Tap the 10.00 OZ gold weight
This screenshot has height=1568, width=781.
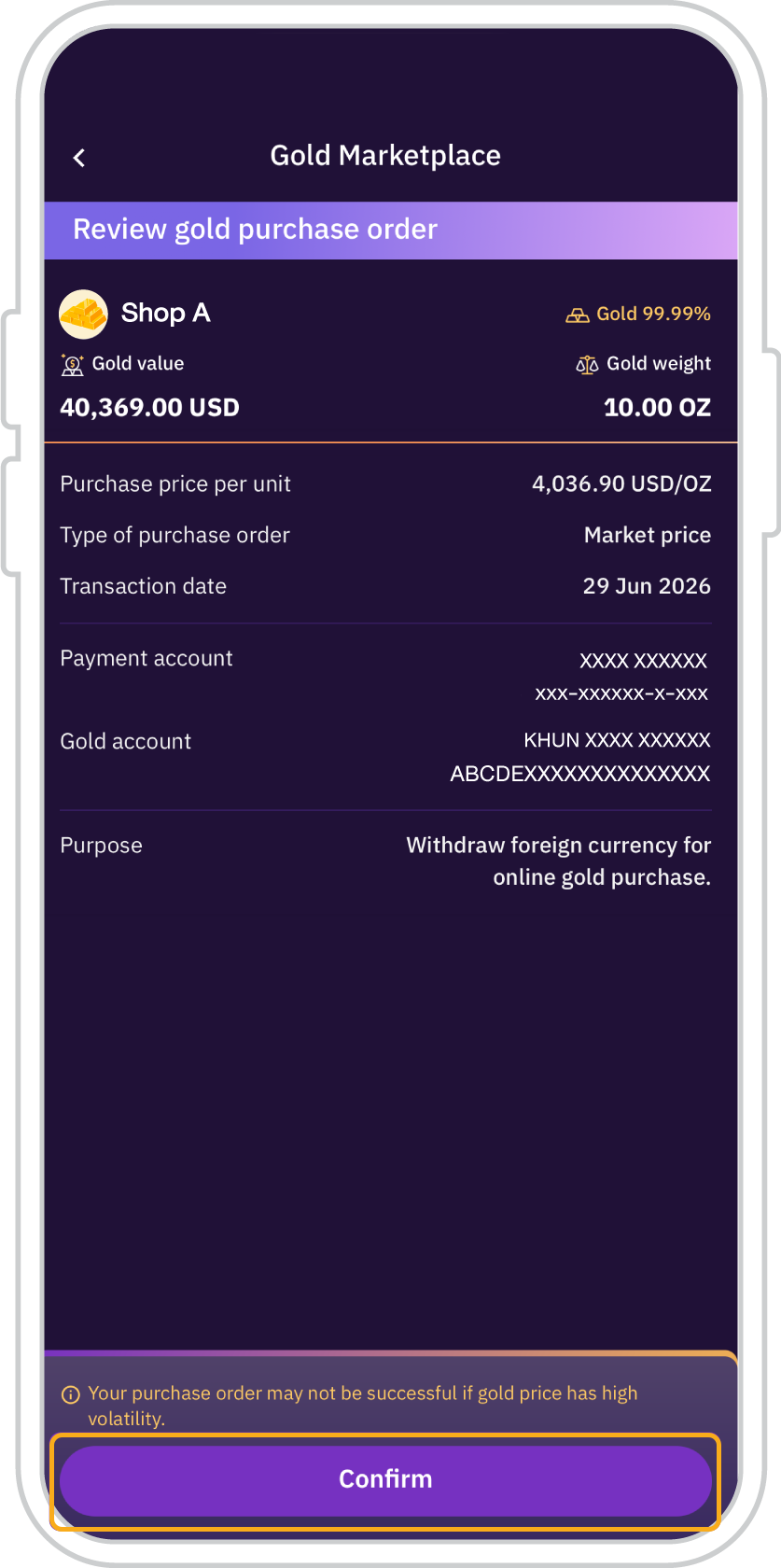point(657,408)
